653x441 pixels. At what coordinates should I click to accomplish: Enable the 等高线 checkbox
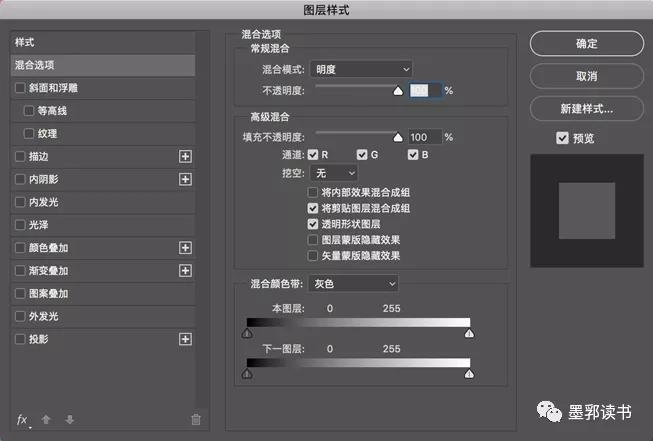(x=29, y=111)
